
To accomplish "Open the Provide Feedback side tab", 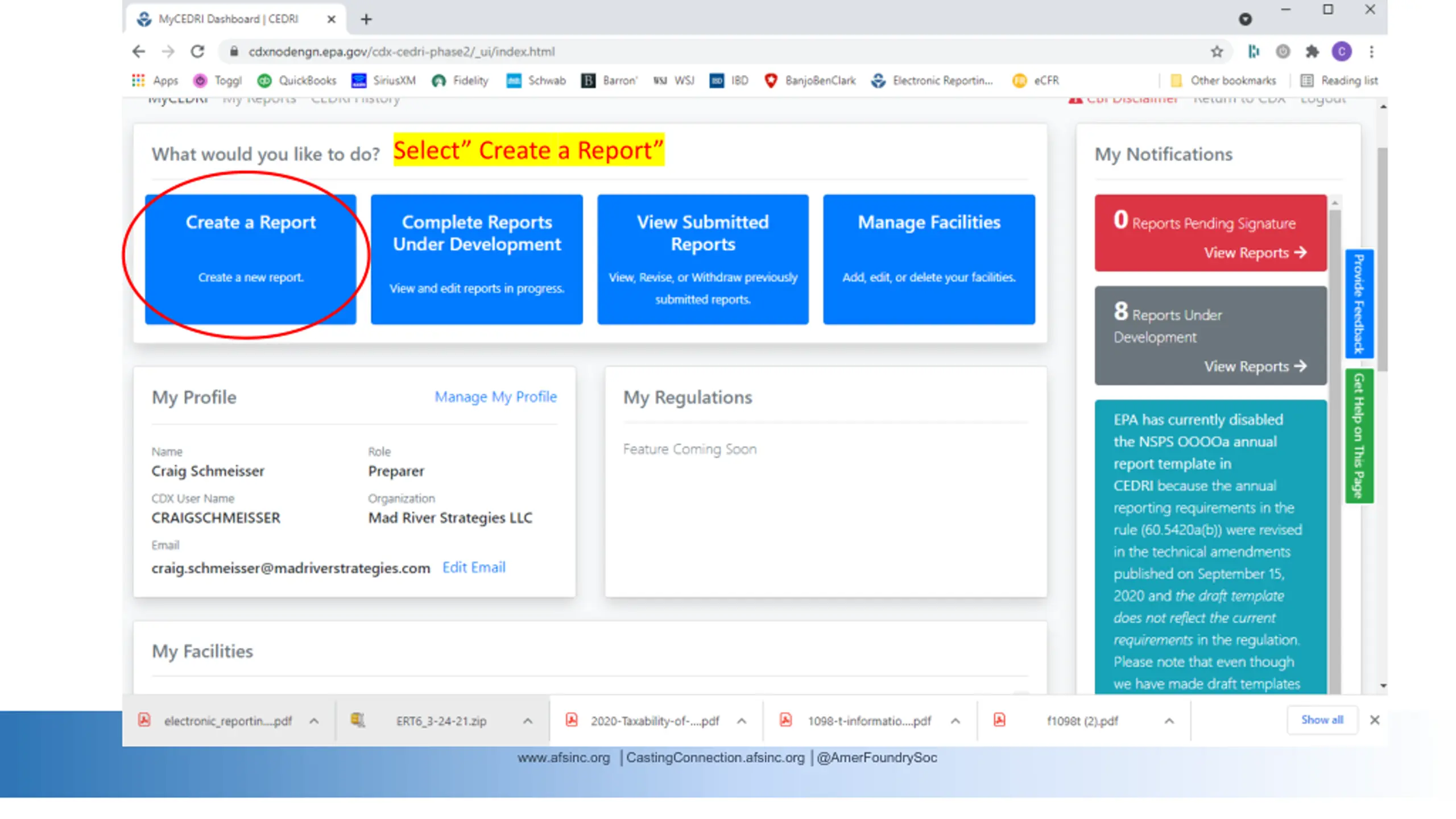I will click(1359, 304).
